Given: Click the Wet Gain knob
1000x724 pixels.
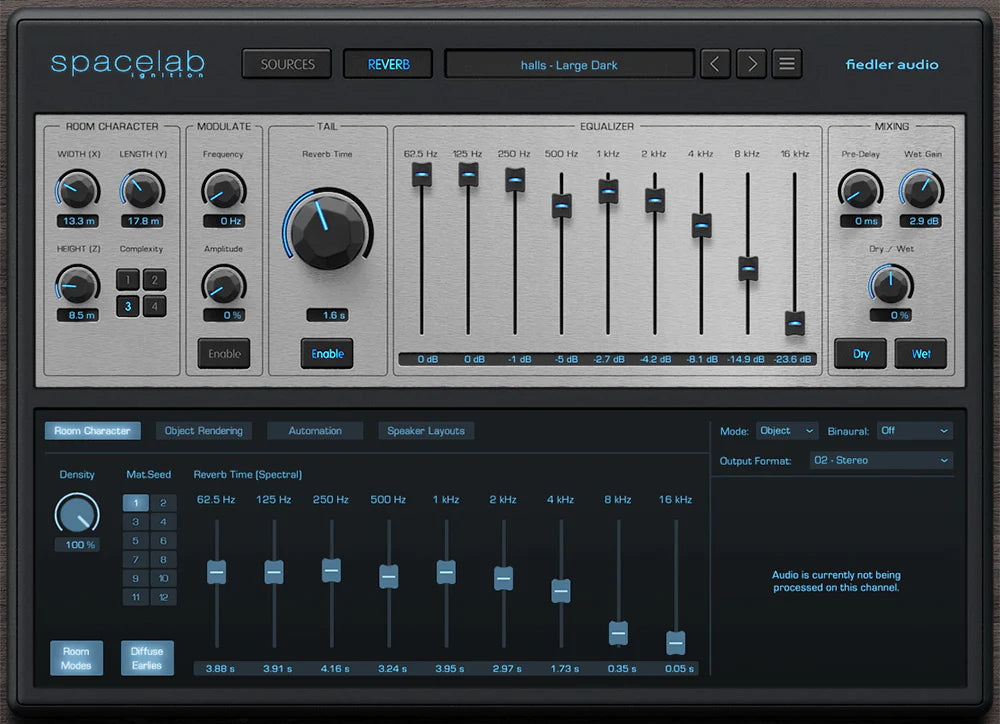Looking at the screenshot, I should tap(920, 189).
